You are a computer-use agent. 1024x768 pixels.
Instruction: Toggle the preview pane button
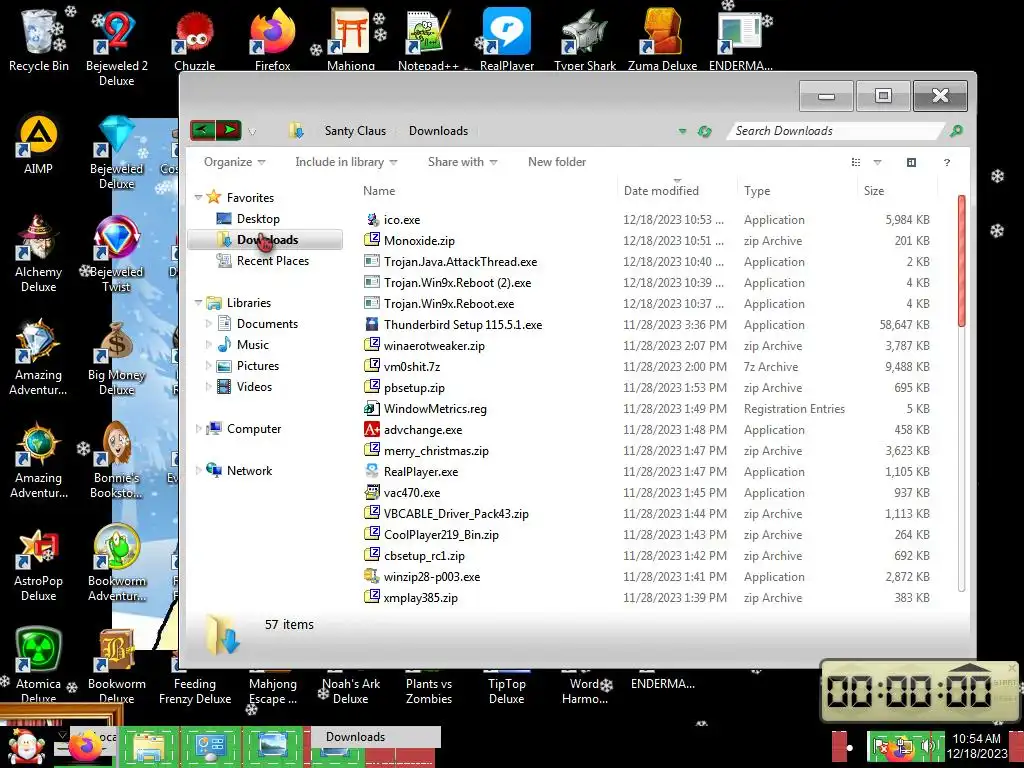pyautogui.click(x=912, y=163)
